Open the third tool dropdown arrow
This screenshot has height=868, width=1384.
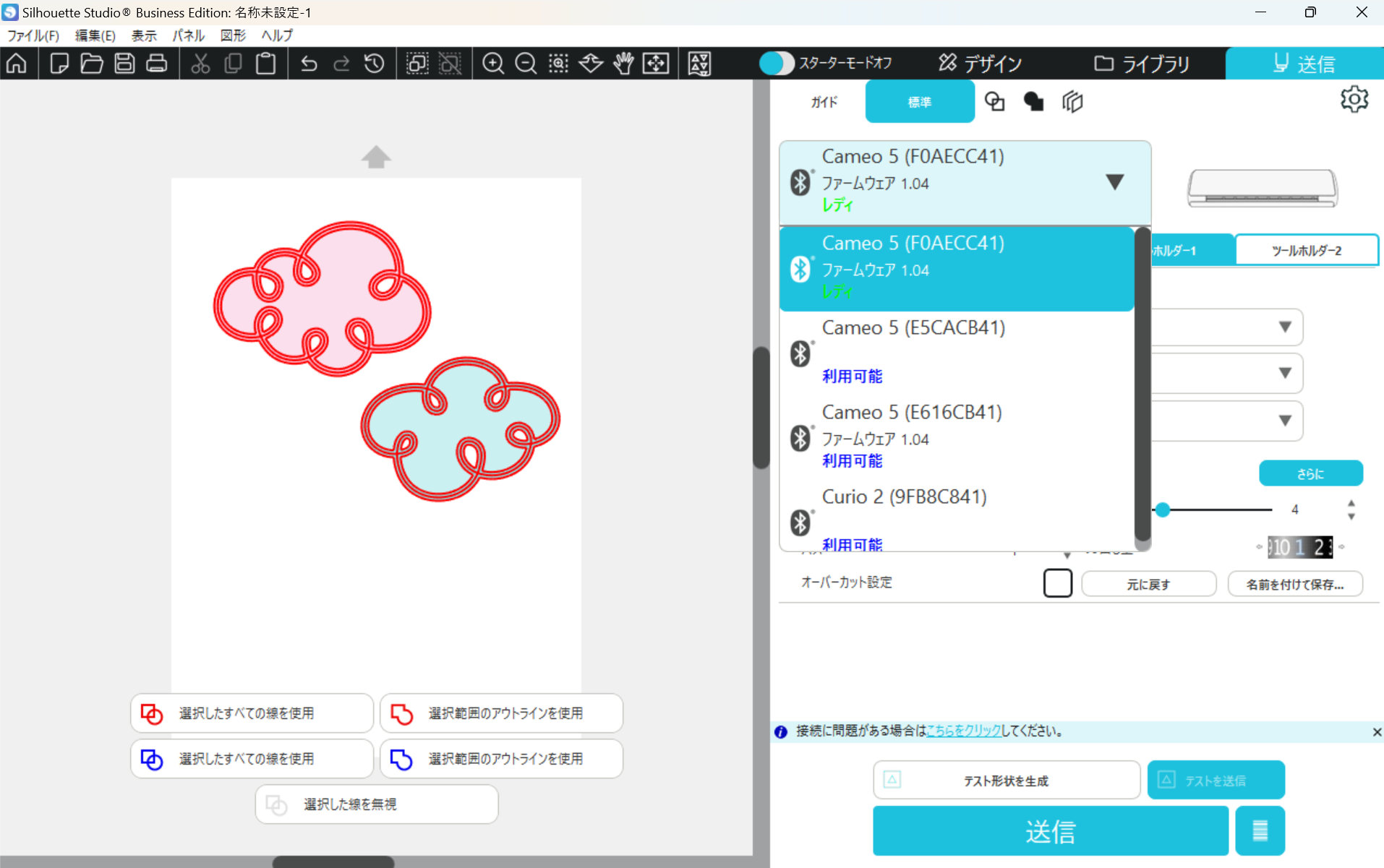[1284, 420]
